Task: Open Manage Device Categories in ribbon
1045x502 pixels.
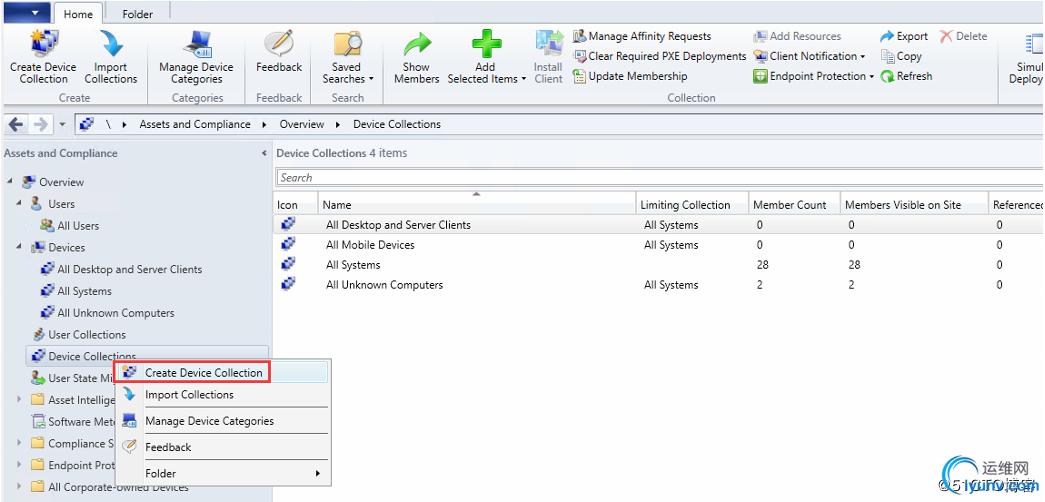Action: point(196,57)
